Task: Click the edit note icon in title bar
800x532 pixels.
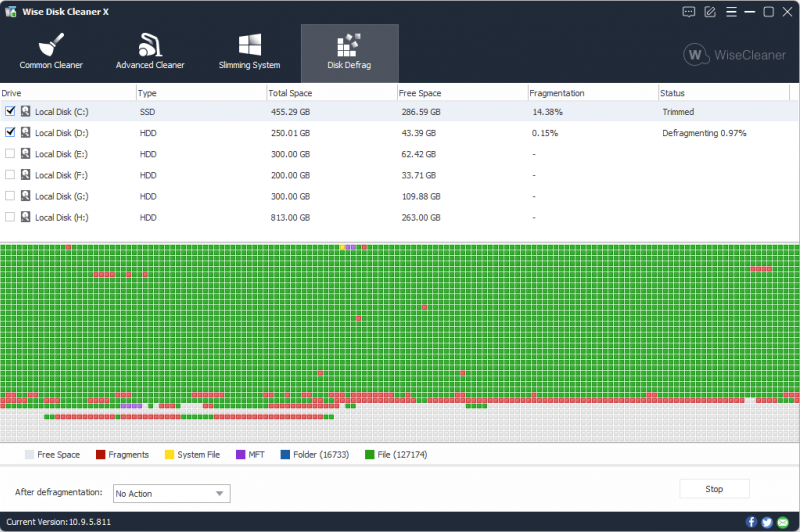Action: [x=710, y=12]
